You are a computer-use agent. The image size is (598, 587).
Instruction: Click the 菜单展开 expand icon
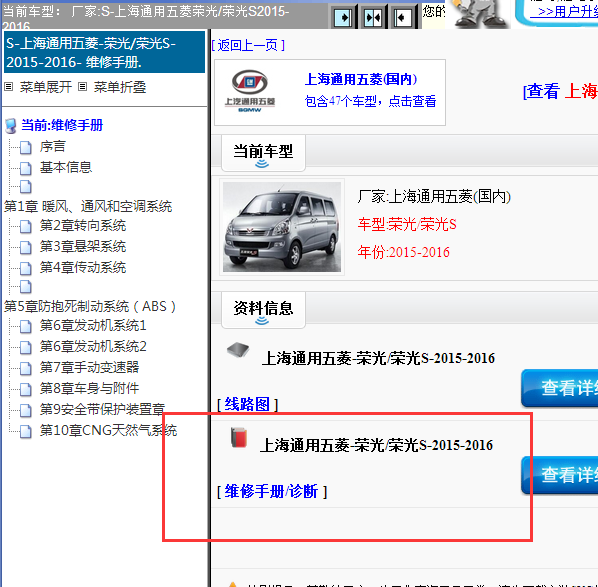pyautogui.click(x=9, y=87)
